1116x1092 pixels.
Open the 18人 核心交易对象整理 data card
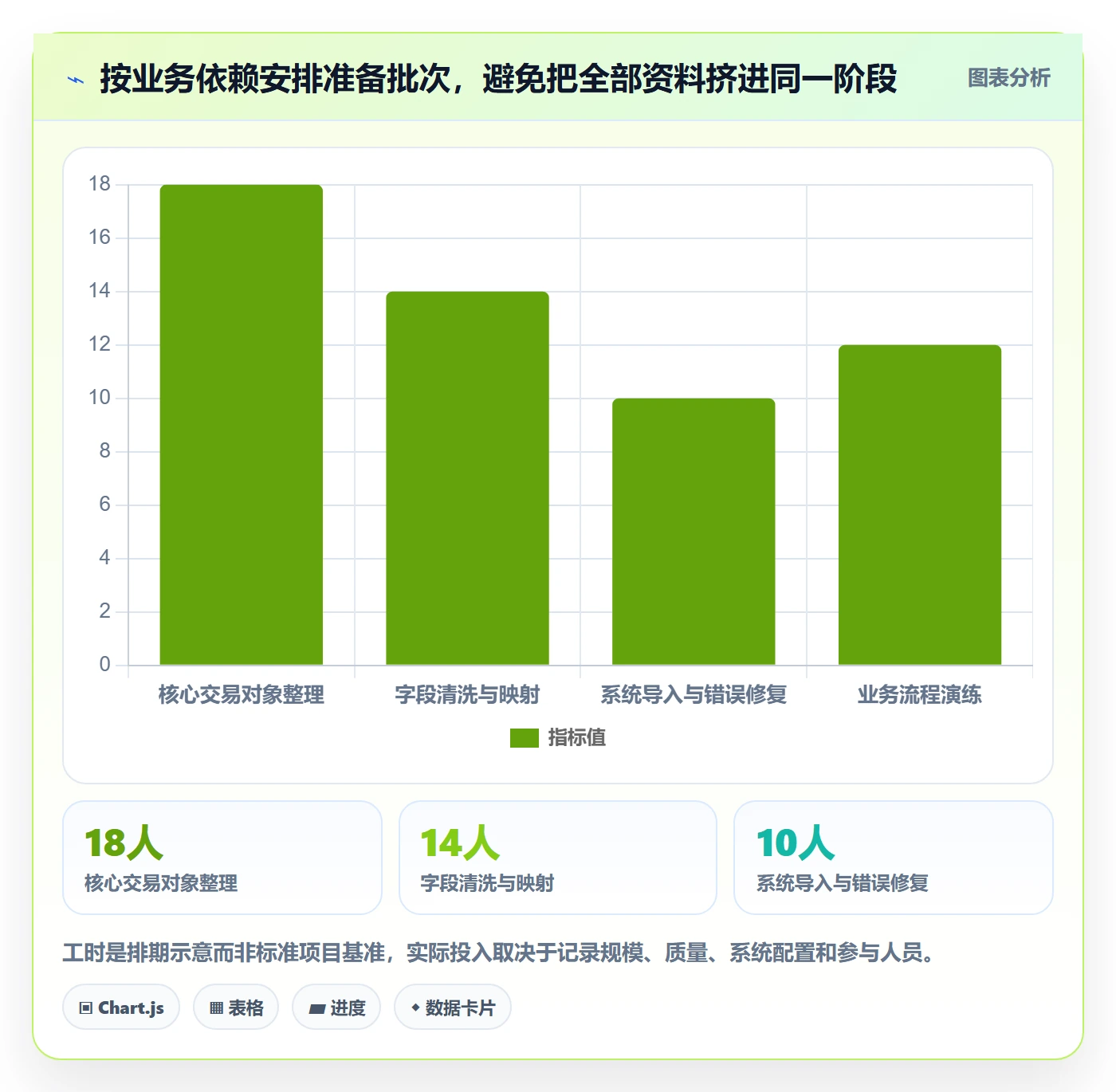[x=222, y=858]
